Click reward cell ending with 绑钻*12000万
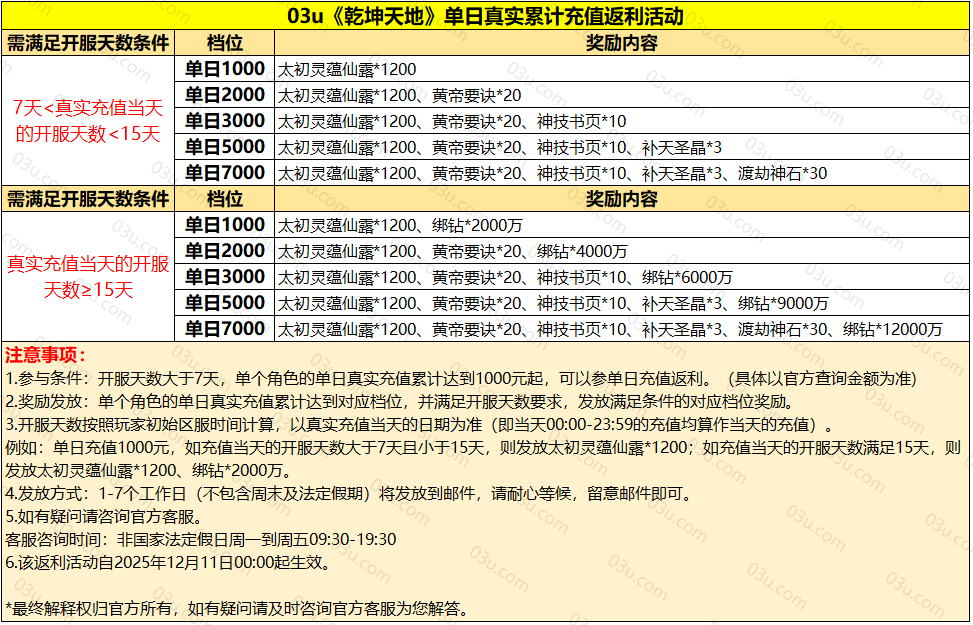973x625 pixels. pyautogui.click(x=610, y=329)
